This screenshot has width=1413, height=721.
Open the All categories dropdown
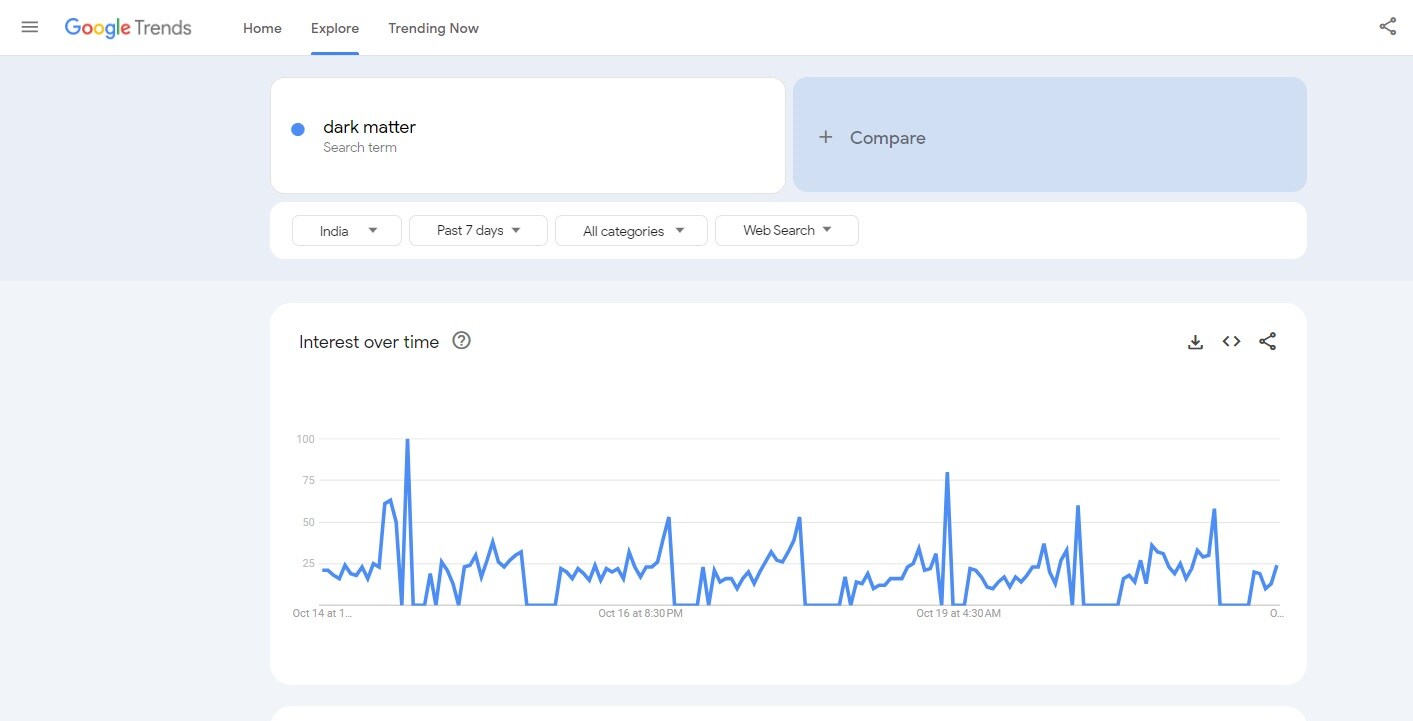(x=631, y=231)
